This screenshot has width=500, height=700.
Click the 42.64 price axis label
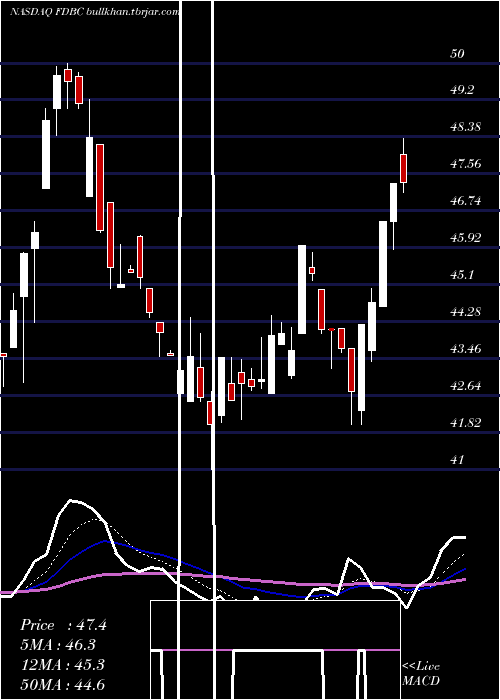coord(466,386)
